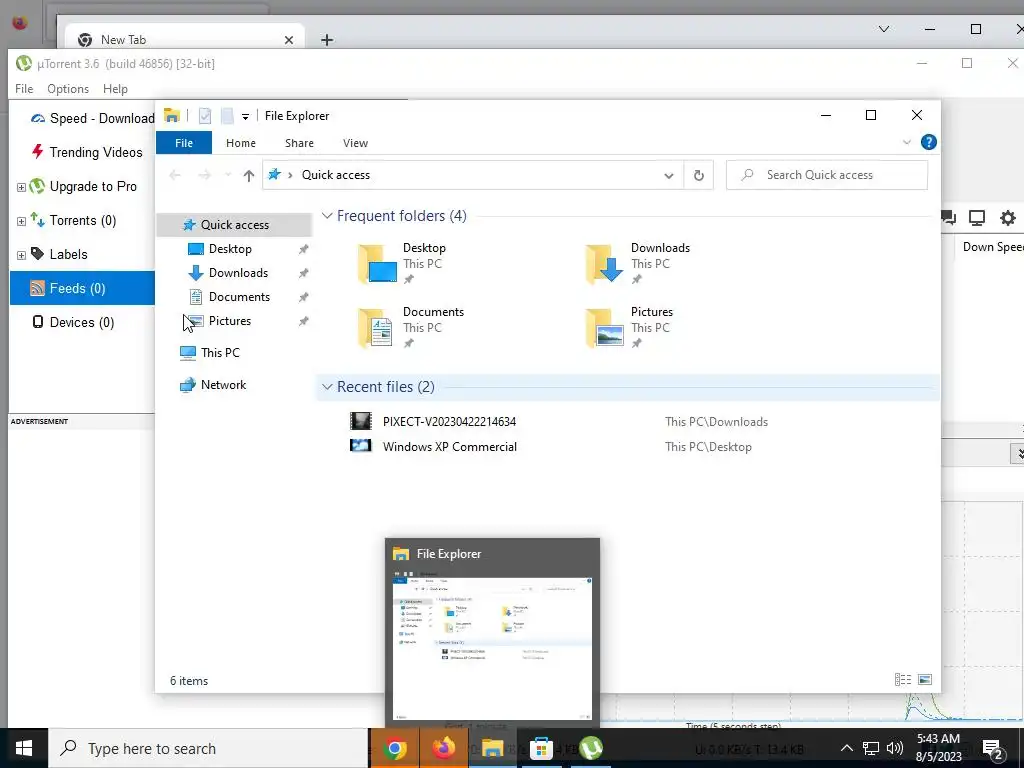Switch to details view layout
Image resolution: width=1024 pixels, height=768 pixels.
pos(903,680)
